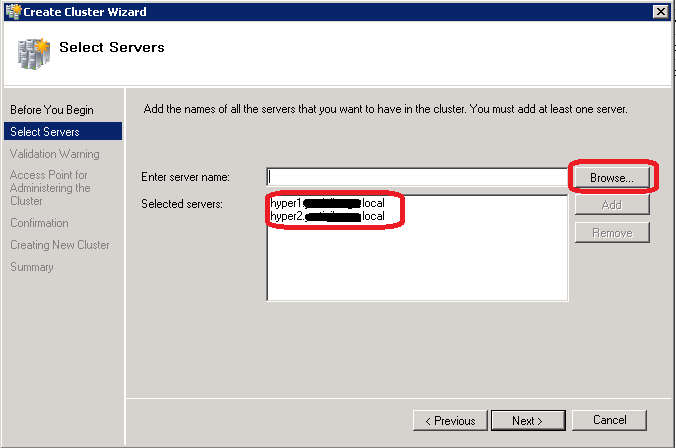
Task: Close the Create Cluster Wizard window
Action: click(659, 11)
